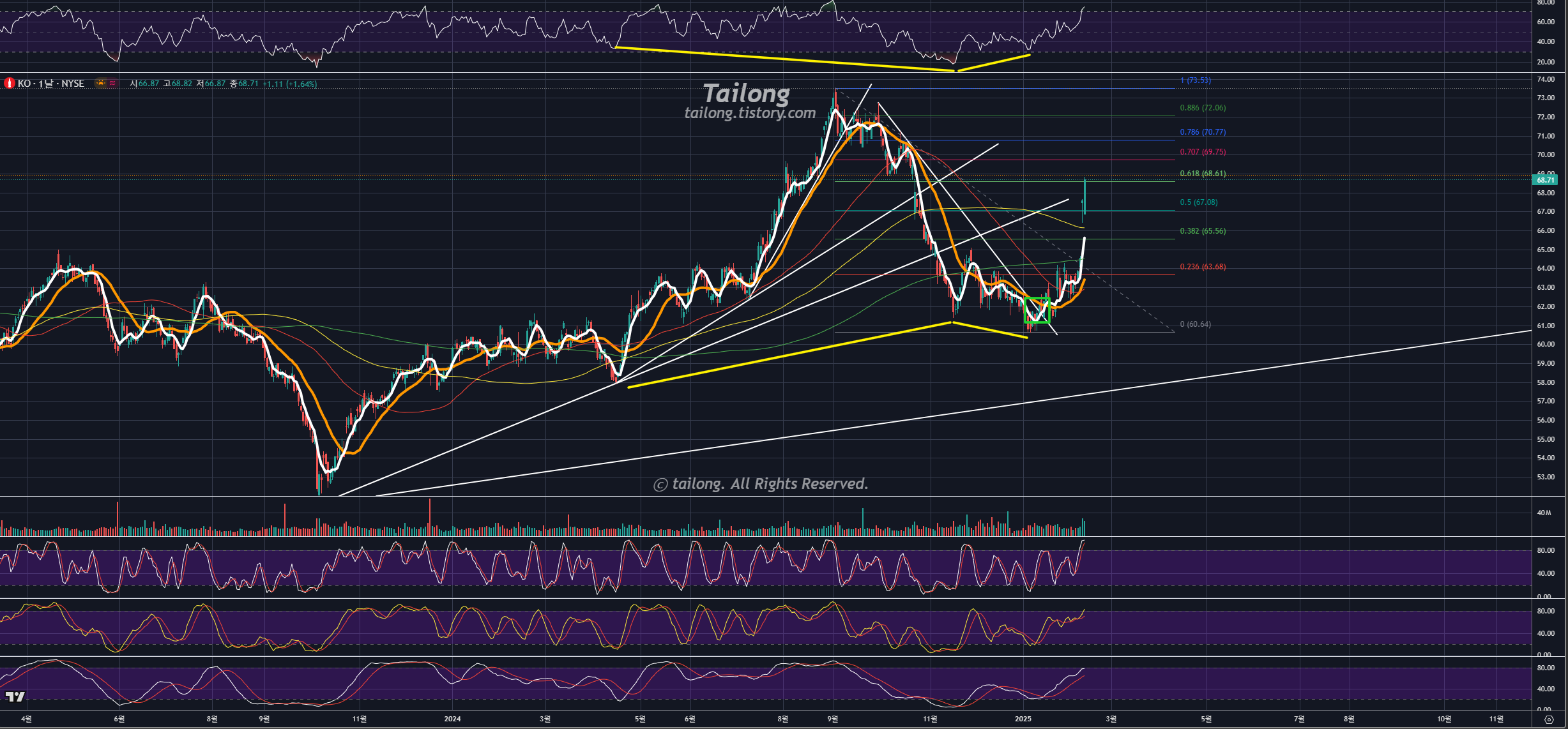The height and width of the screenshot is (729, 1568).
Task: Click the Coca-Cola KO symbol logo
Action: pyautogui.click(x=9, y=84)
